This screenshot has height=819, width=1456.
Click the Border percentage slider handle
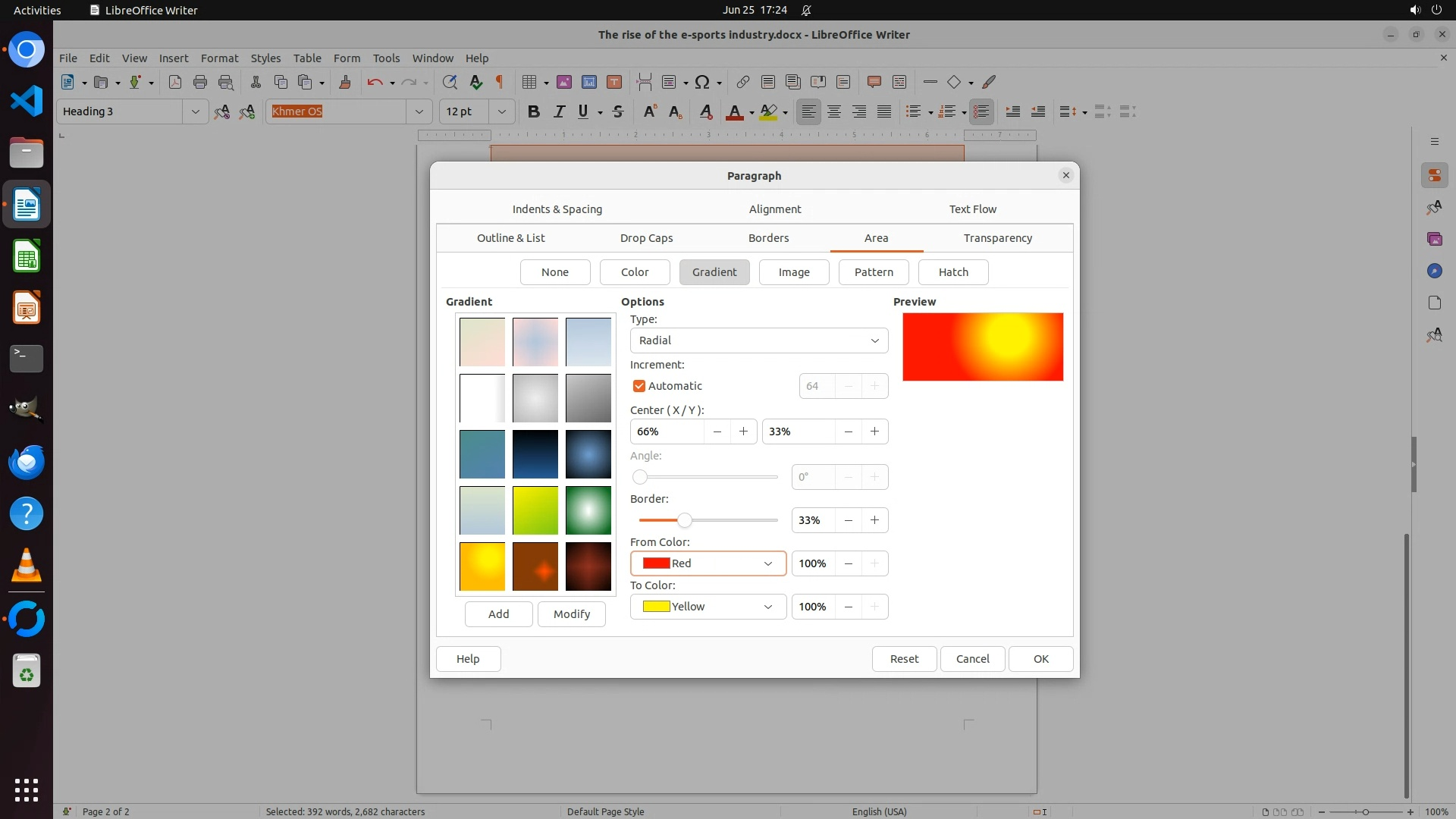point(685,520)
